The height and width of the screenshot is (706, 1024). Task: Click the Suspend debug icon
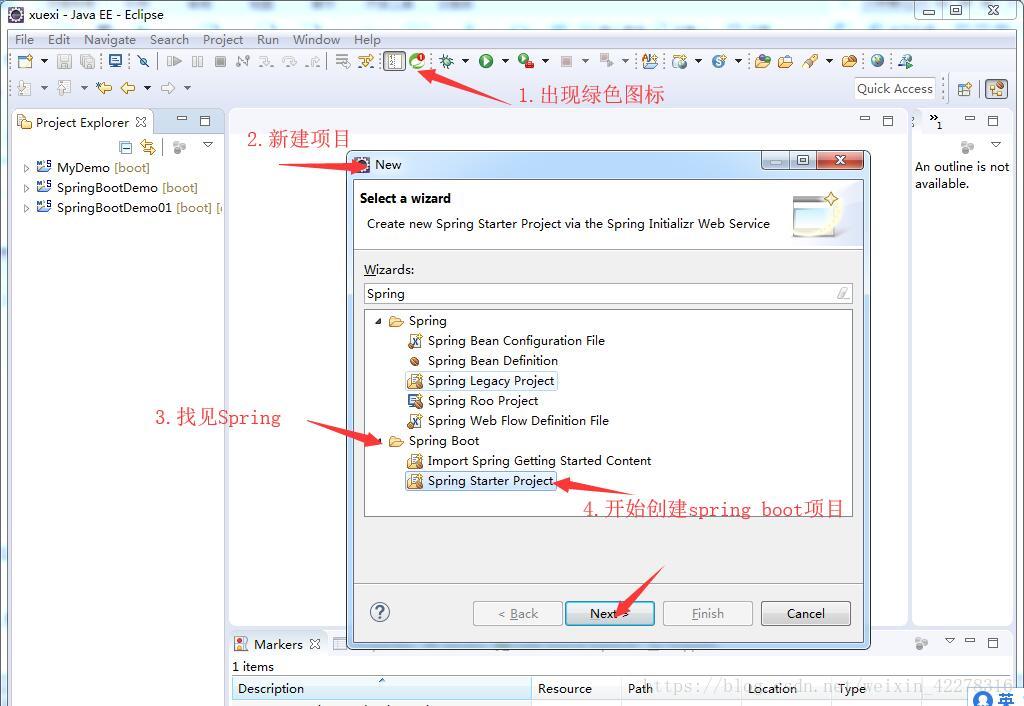pos(197,61)
